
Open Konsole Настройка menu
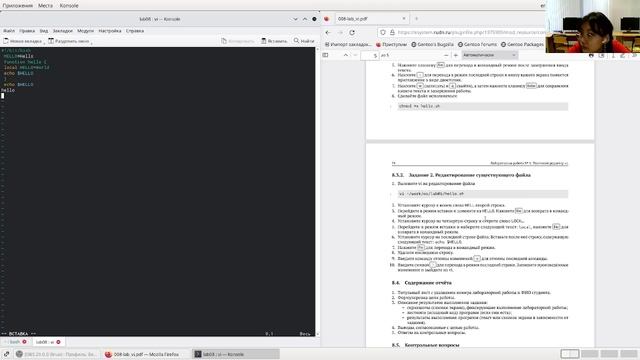110,31
